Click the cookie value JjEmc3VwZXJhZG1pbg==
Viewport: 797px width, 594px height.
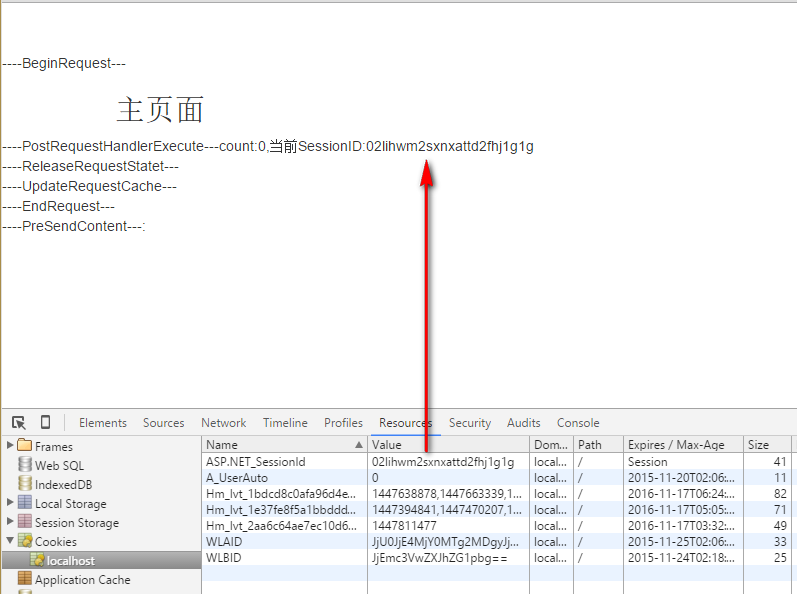pyautogui.click(x=439, y=558)
